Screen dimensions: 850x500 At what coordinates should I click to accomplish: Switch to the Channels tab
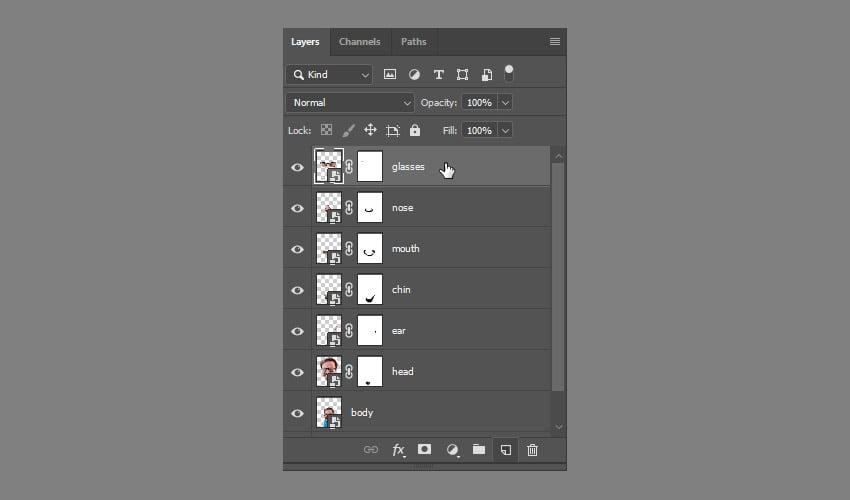[x=359, y=42]
